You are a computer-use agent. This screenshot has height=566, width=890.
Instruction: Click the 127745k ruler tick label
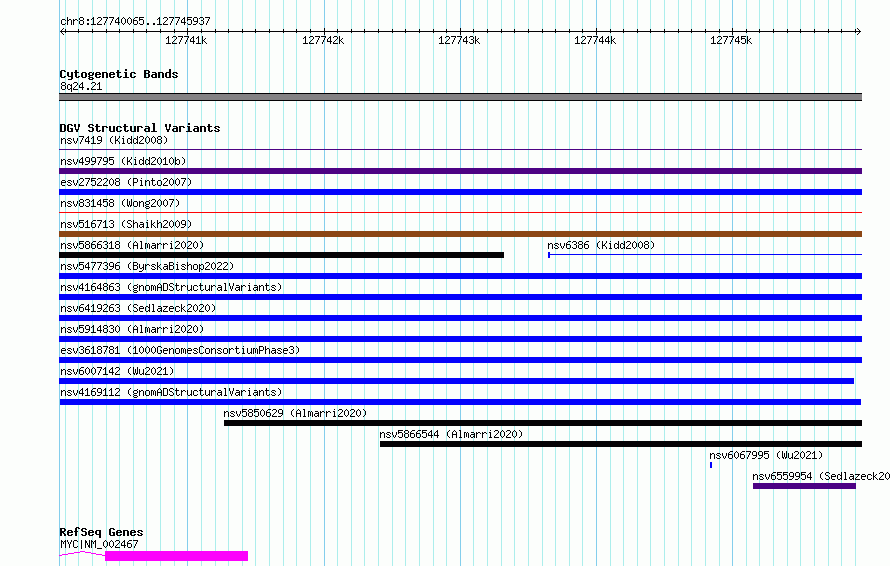click(x=731, y=41)
